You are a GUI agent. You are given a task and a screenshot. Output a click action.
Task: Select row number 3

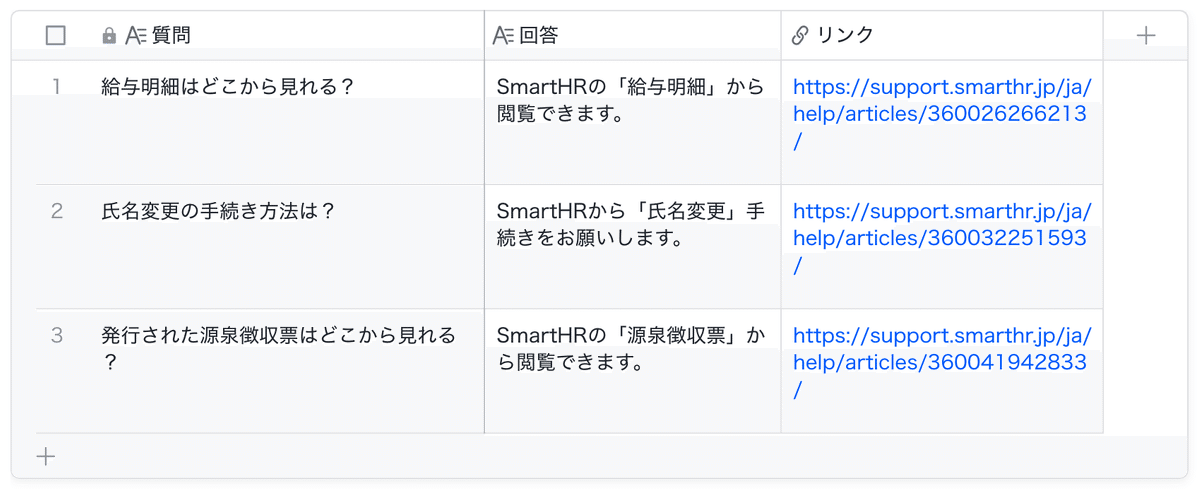tap(57, 336)
